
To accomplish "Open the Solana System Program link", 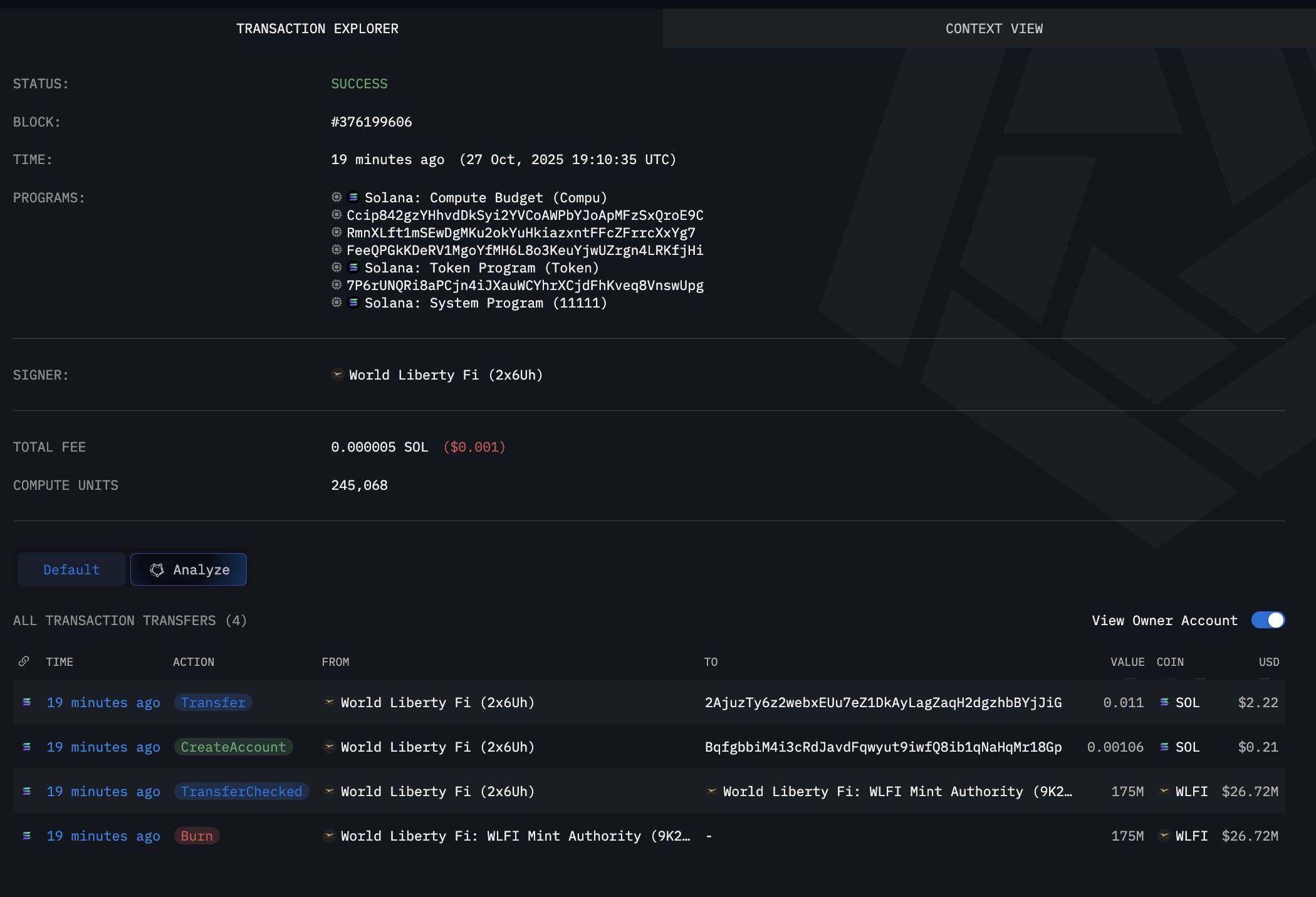I will tap(485, 303).
